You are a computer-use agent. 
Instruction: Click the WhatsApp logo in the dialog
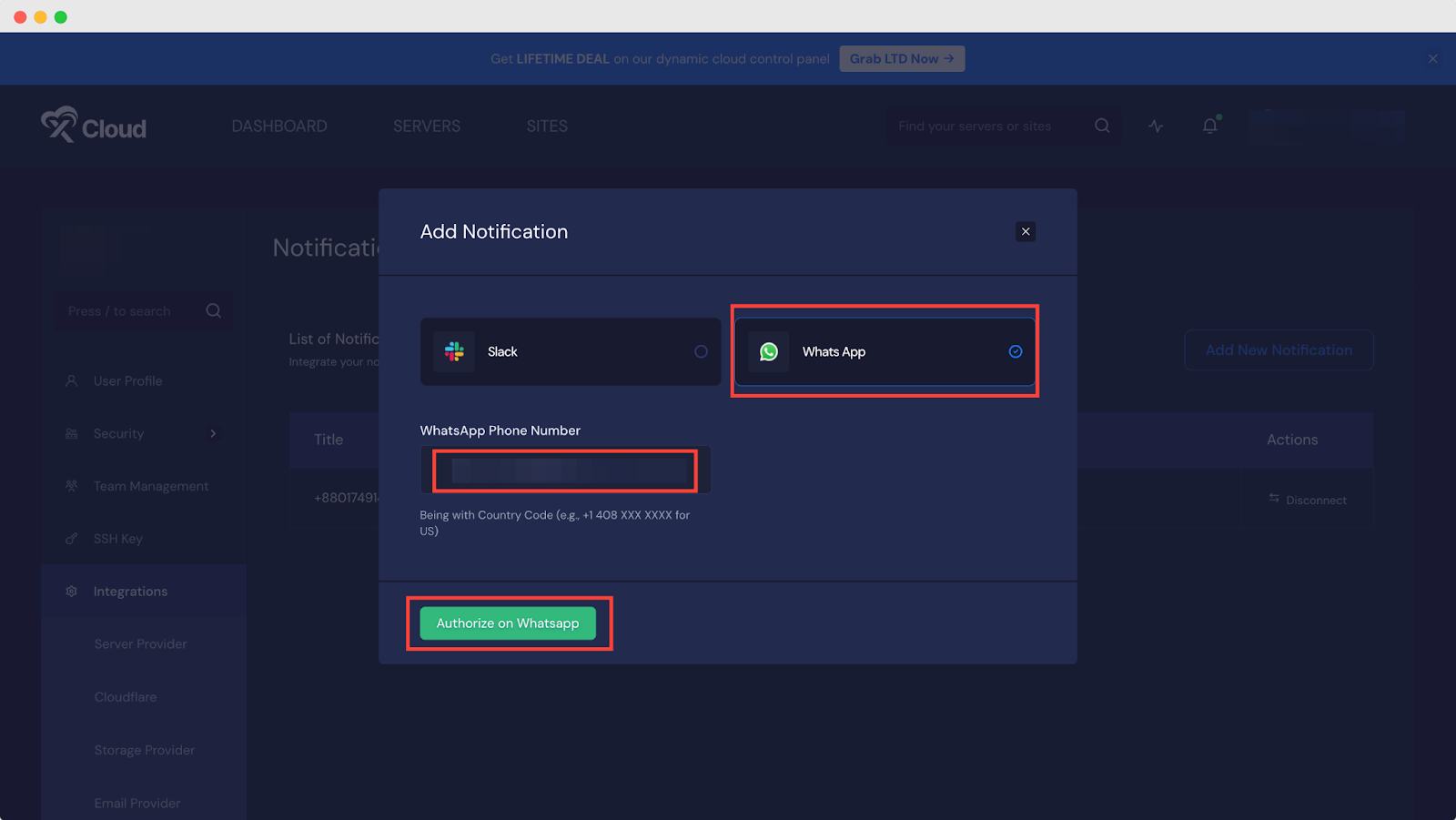769,351
